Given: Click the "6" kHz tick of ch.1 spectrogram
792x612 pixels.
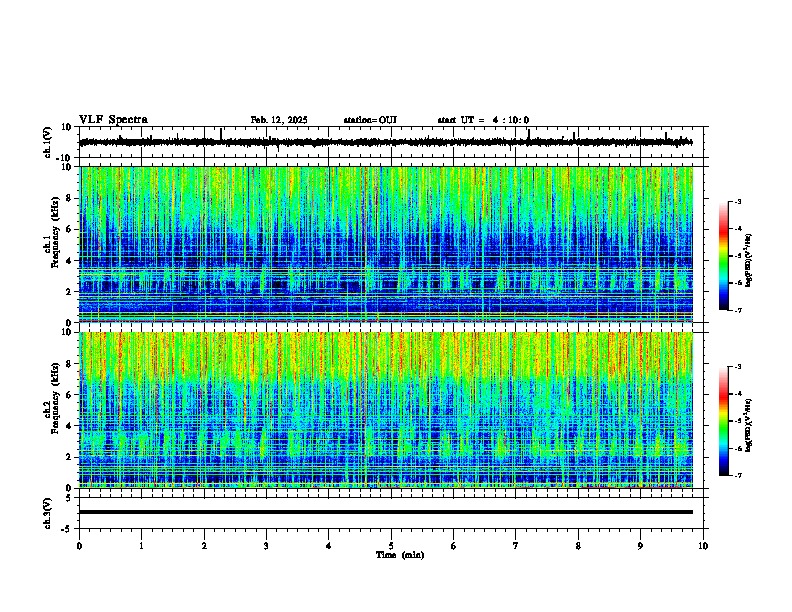Looking at the screenshot, I should coord(70,229).
